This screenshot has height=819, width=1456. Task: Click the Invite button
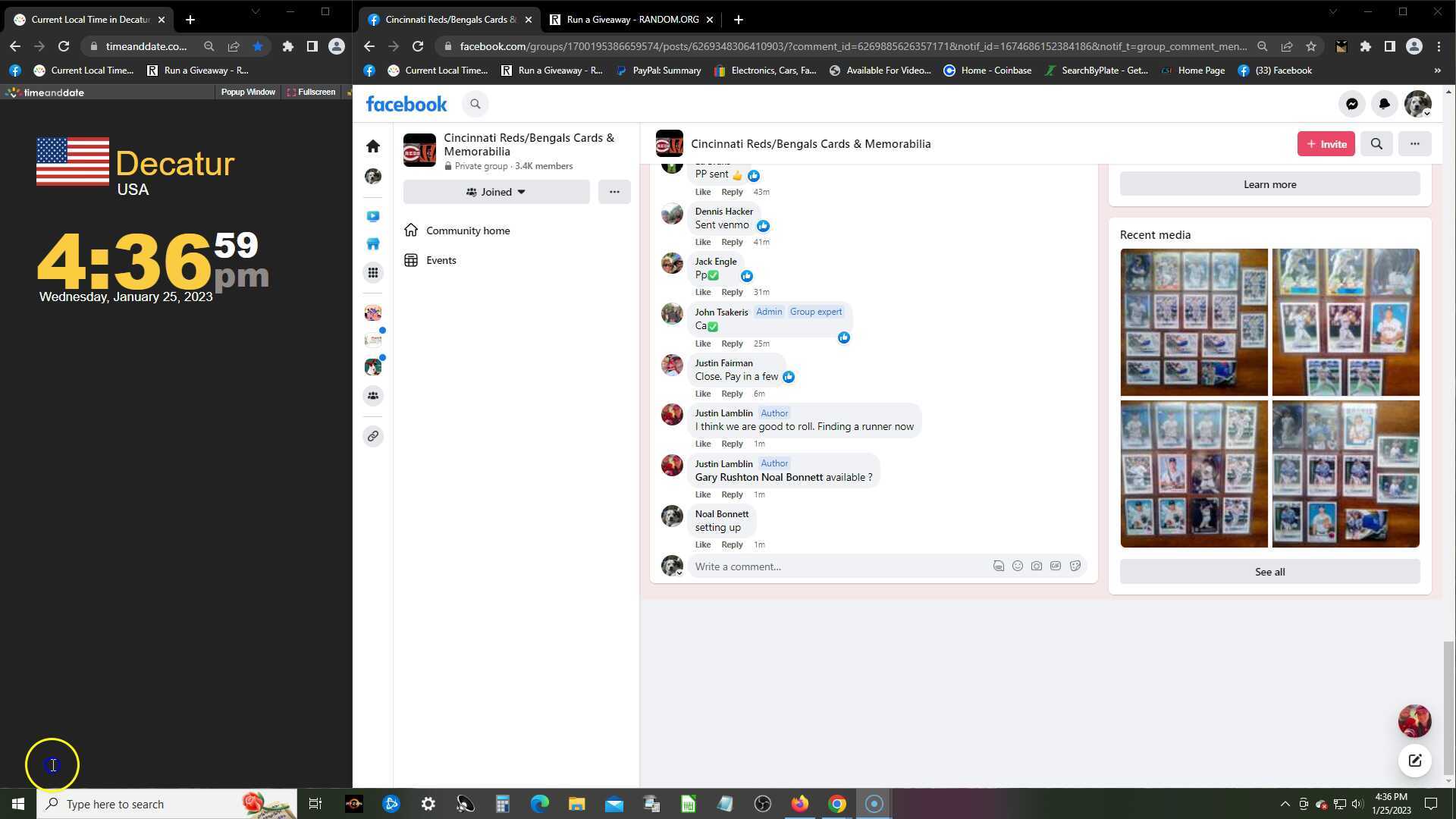1326,144
